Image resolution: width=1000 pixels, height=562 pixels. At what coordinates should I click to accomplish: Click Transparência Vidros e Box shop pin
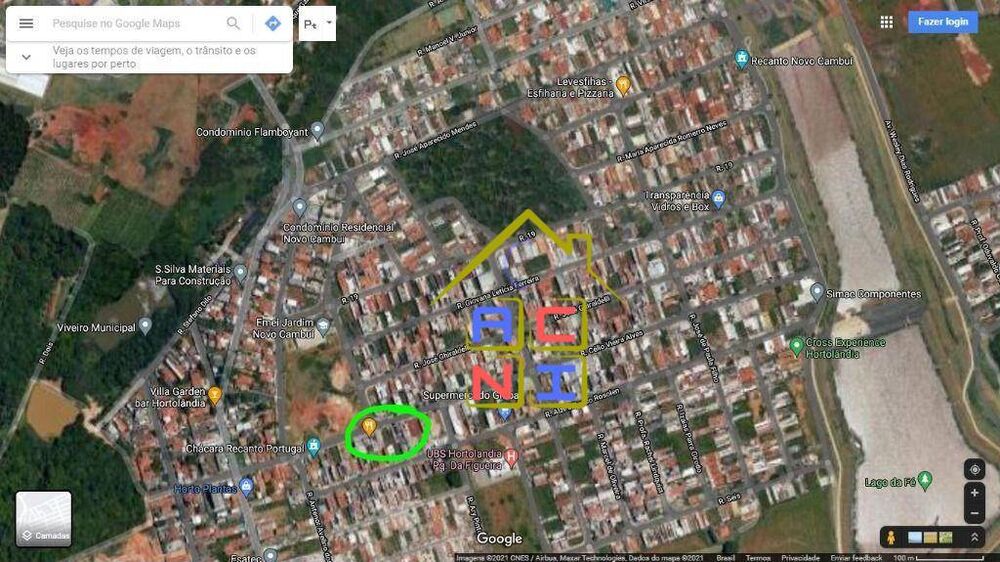point(718,199)
